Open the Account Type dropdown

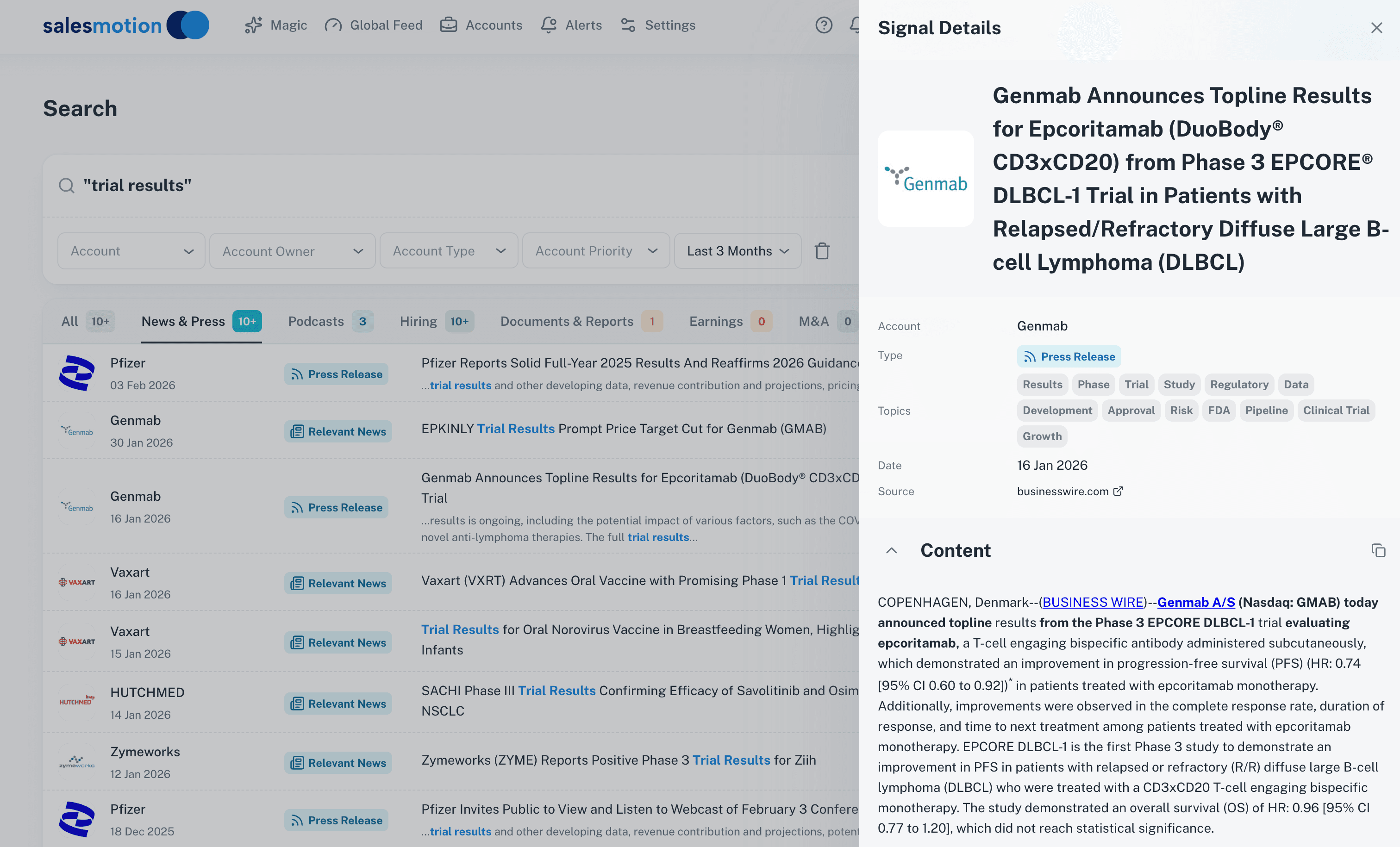point(449,250)
